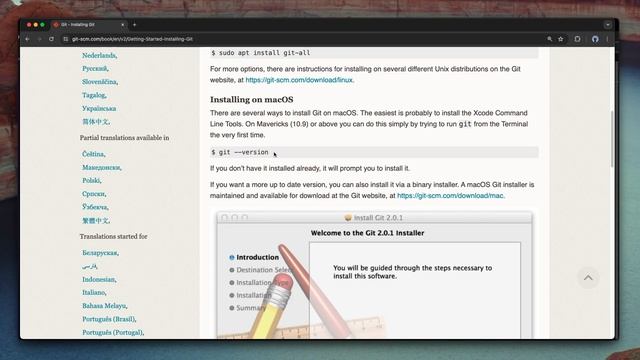Open a new browser tab
The height and width of the screenshot is (360, 640).
[x=134, y=25]
